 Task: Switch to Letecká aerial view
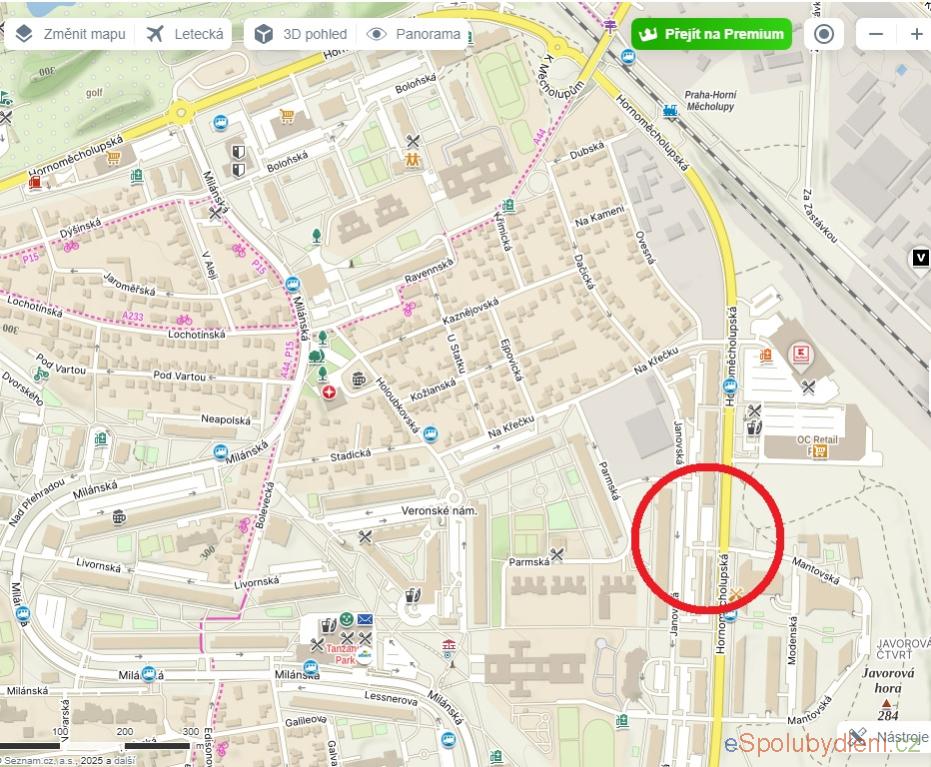(x=185, y=34)
